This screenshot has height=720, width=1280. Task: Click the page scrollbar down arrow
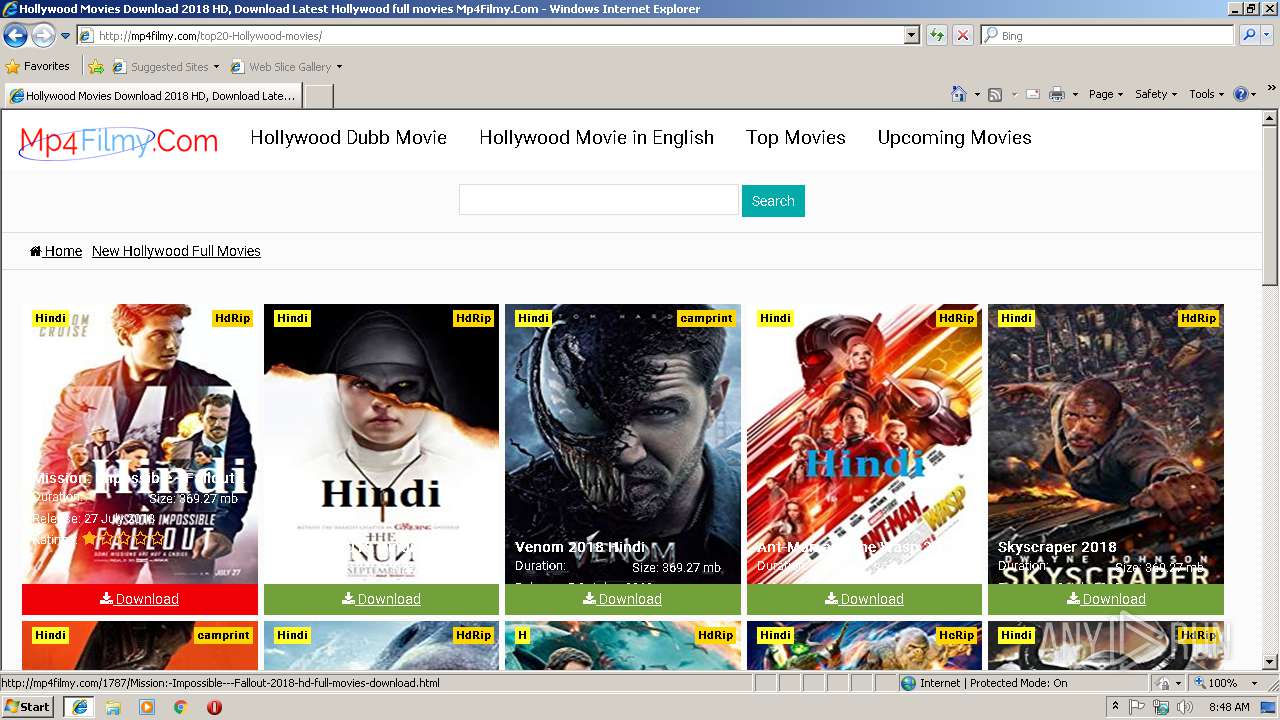pyautogui.click(x=1270, y=662)
